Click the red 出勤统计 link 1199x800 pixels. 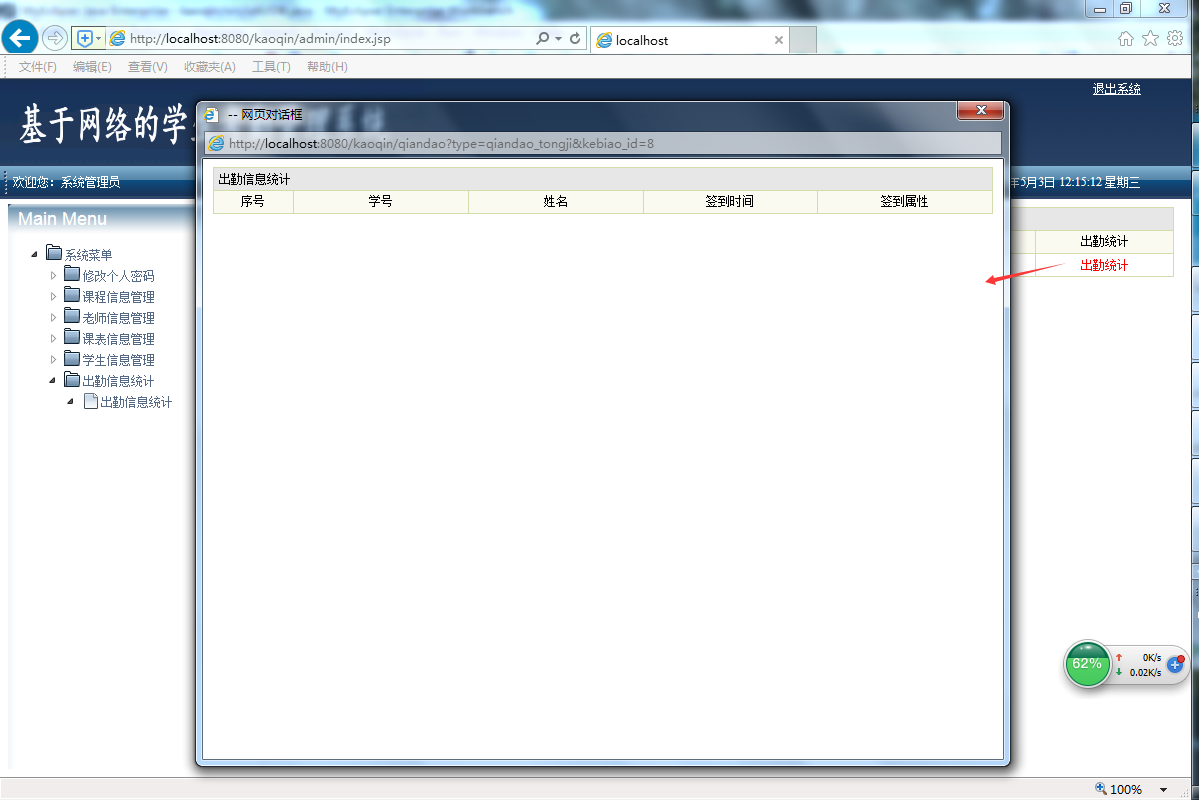[1103, 265]
